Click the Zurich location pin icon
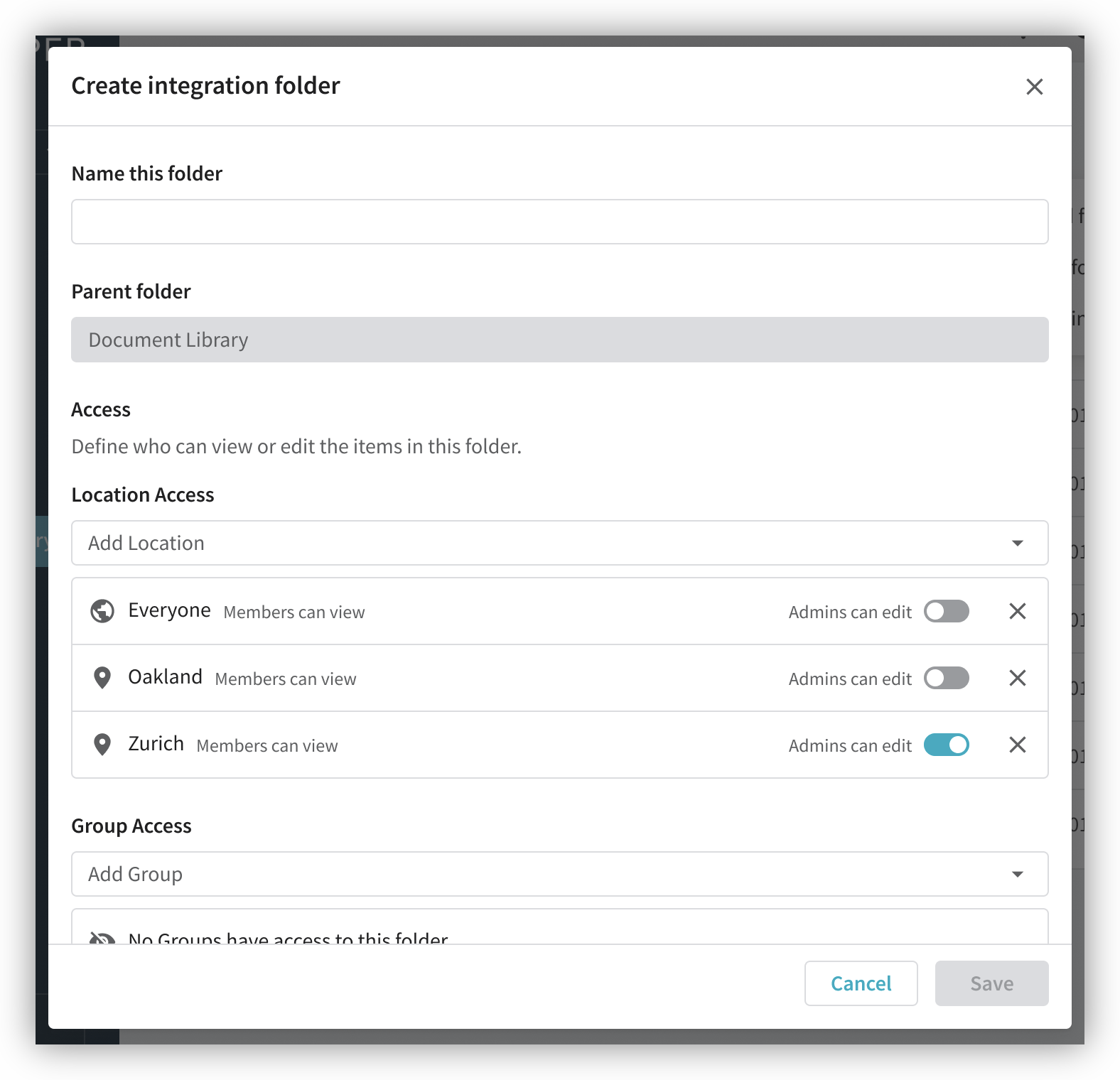 point(102,745)
